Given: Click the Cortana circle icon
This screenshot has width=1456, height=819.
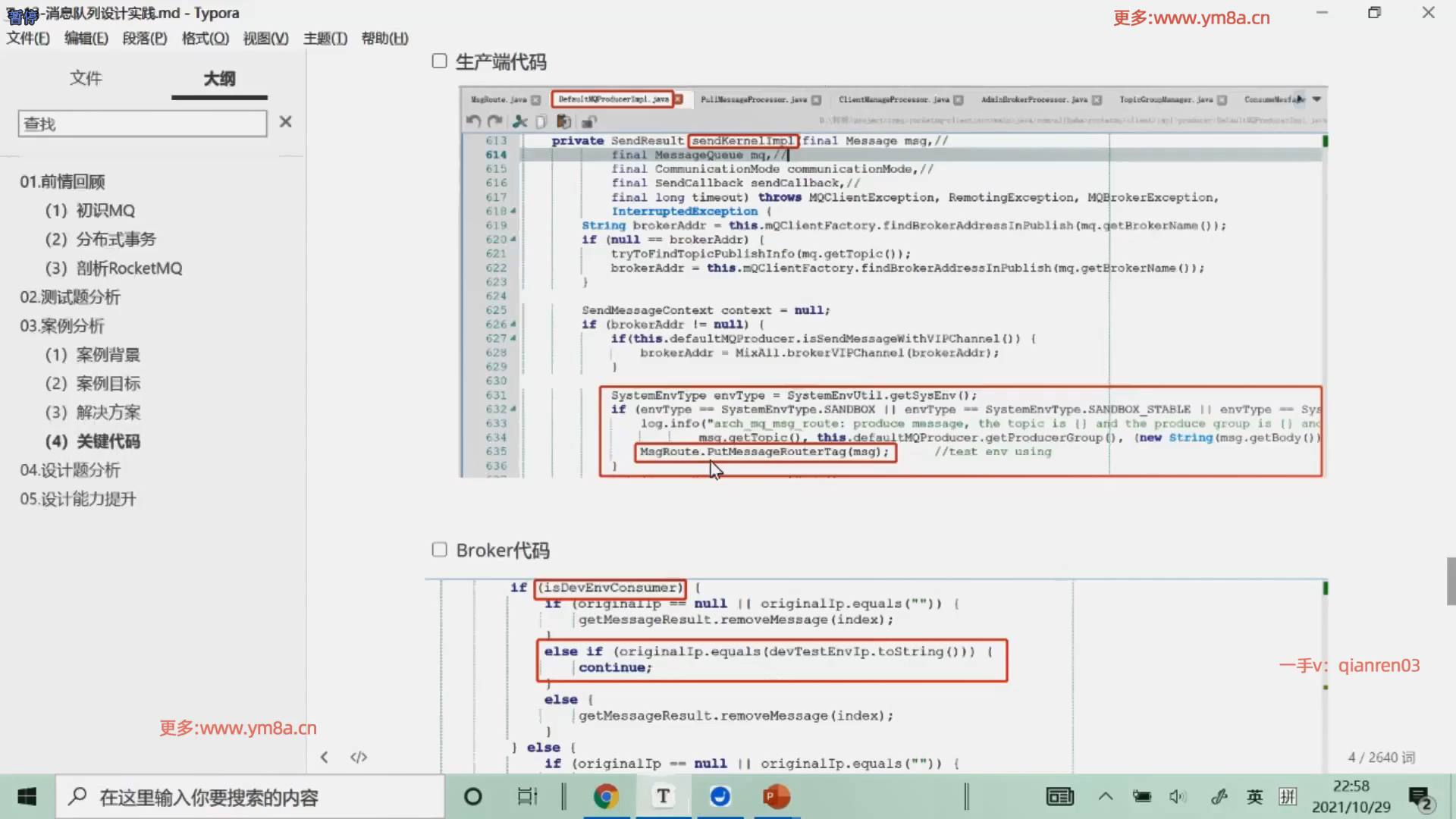Looking at the screenshot, I should 472,796.
